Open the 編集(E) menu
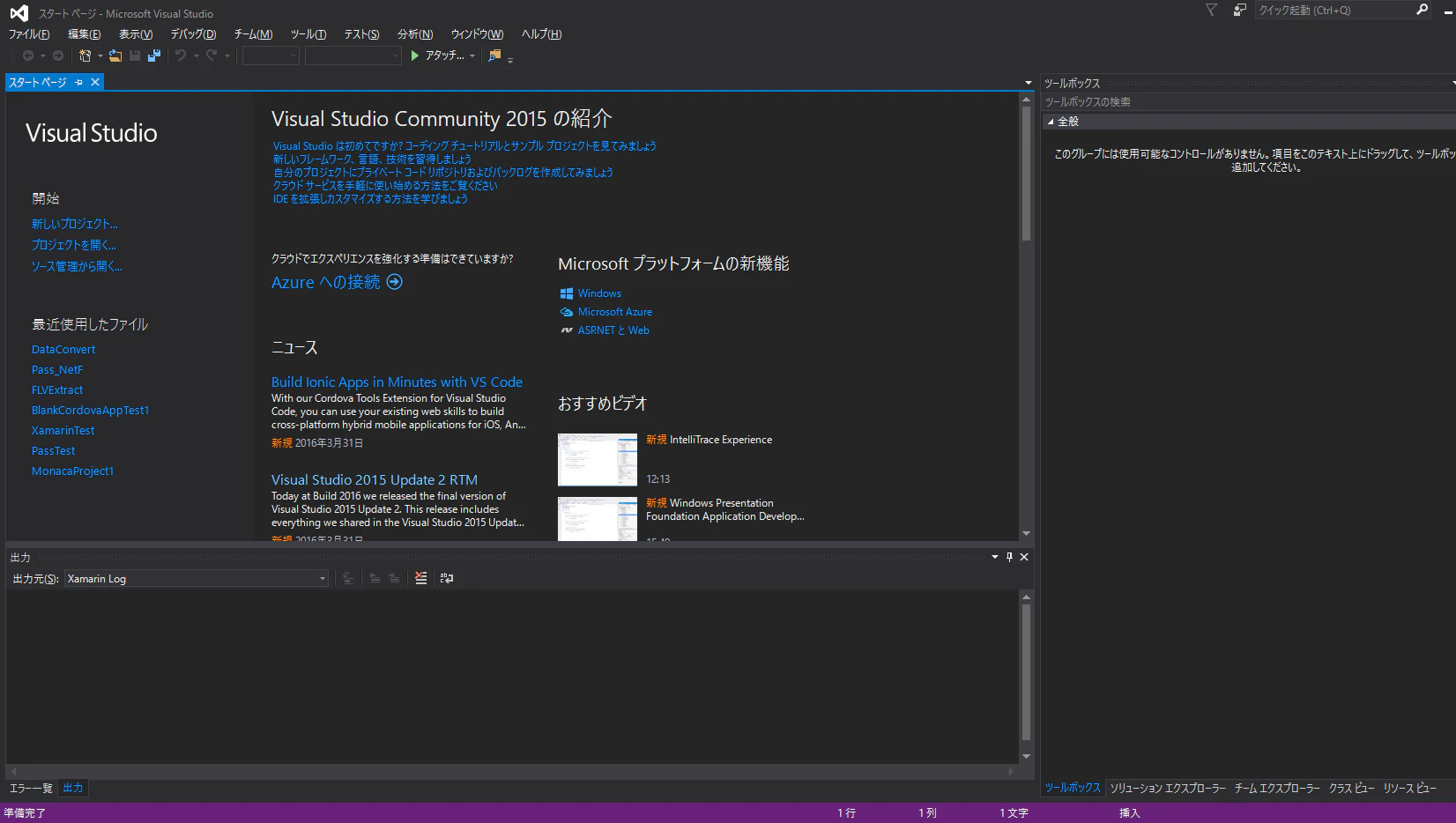Screen dimensions: 1456x823 coord(84,34)
